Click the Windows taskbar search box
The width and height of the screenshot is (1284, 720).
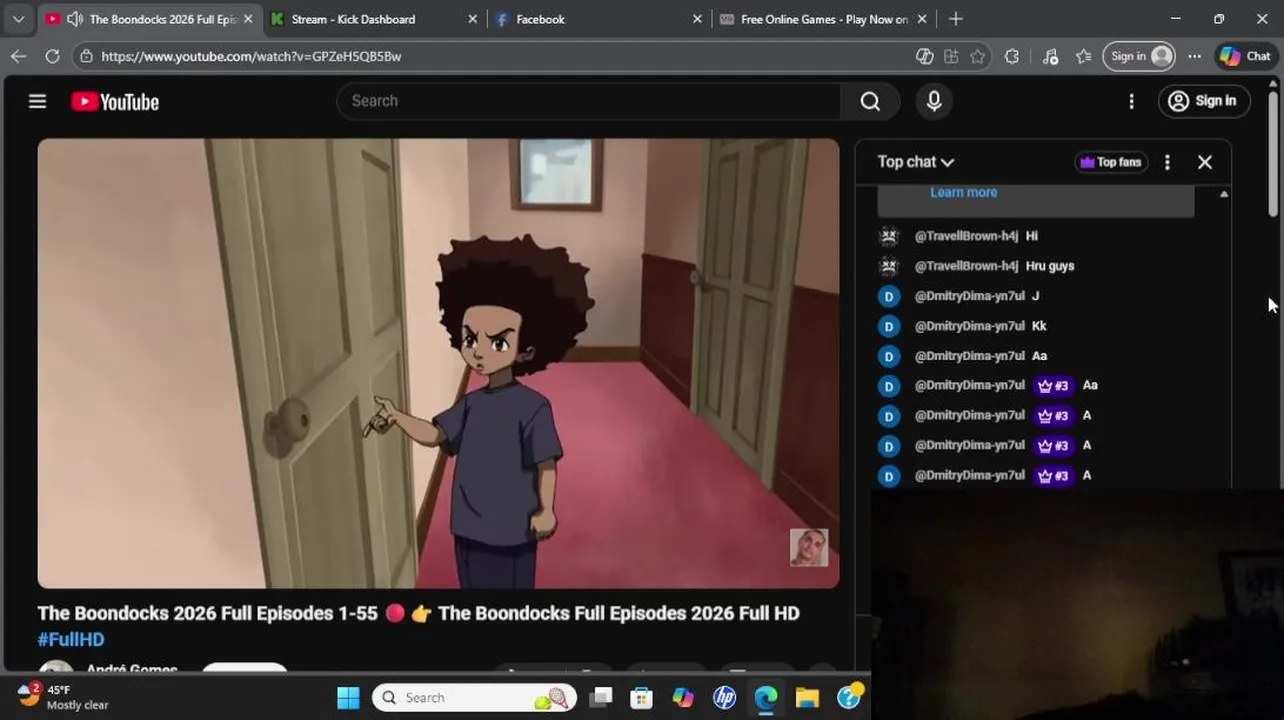474,698
